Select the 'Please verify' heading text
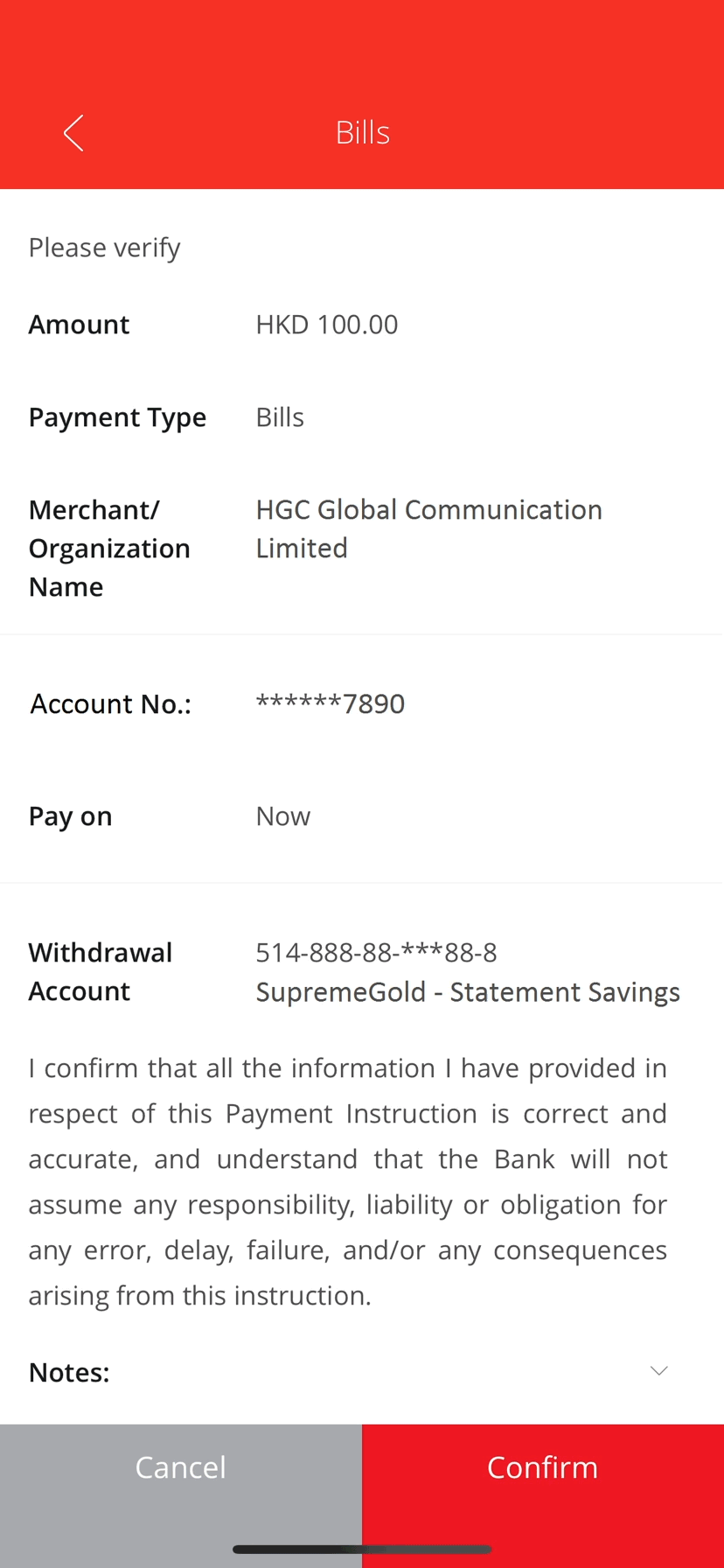This screenshot has width=724, height=1568. [x=104, y=247]
